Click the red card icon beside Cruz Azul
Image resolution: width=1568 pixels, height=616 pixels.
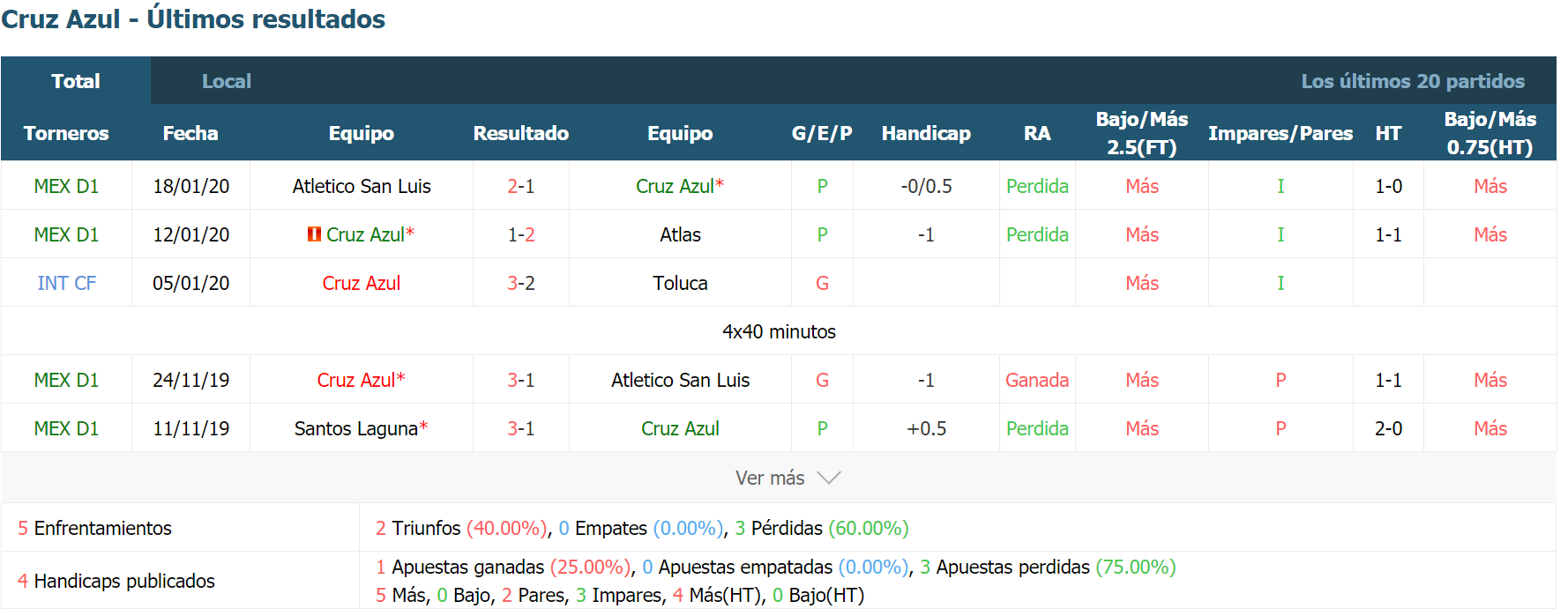coord(314,234)
